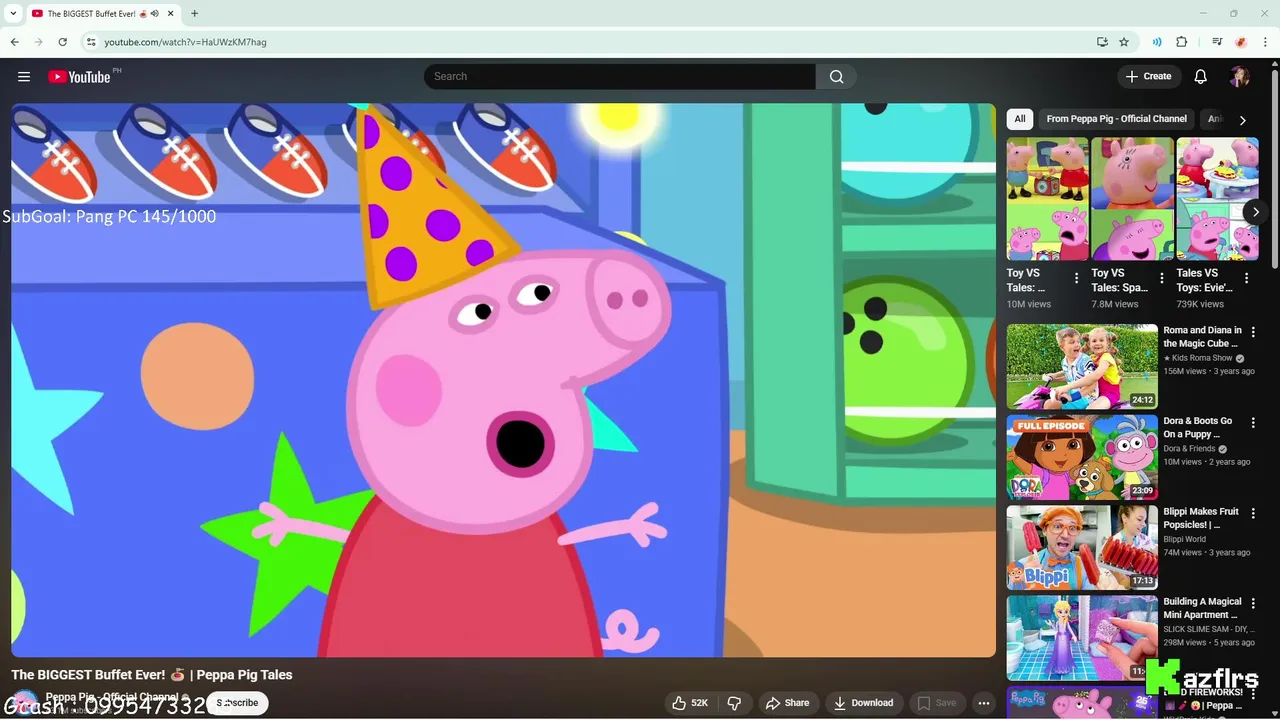Screen dimensions: 1280x720
Task: Open options for Tales VS Toys: Evie's short
Action: (1246, 278)
